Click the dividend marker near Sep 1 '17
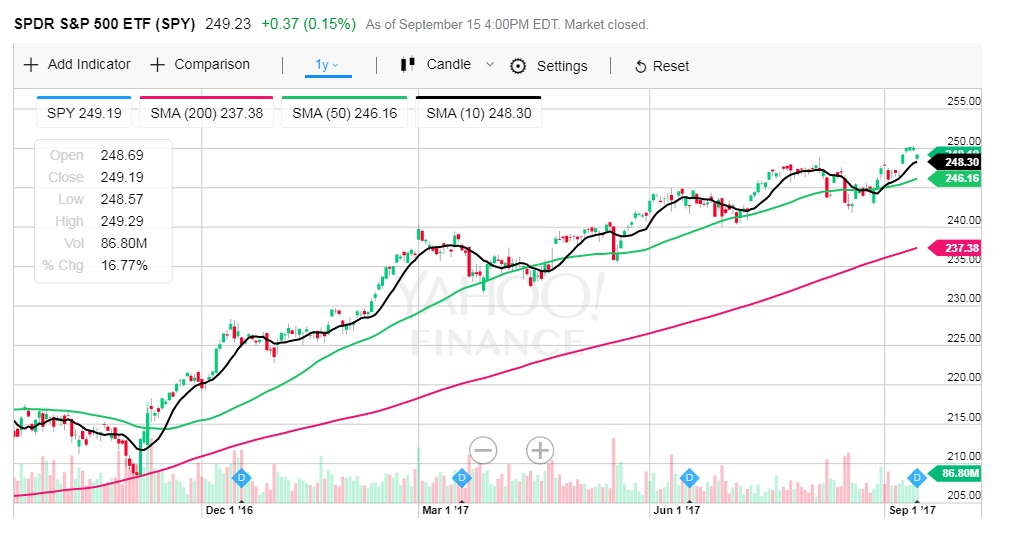The width and height of the screenshot is (1009, 552). [x=916, y=478]
